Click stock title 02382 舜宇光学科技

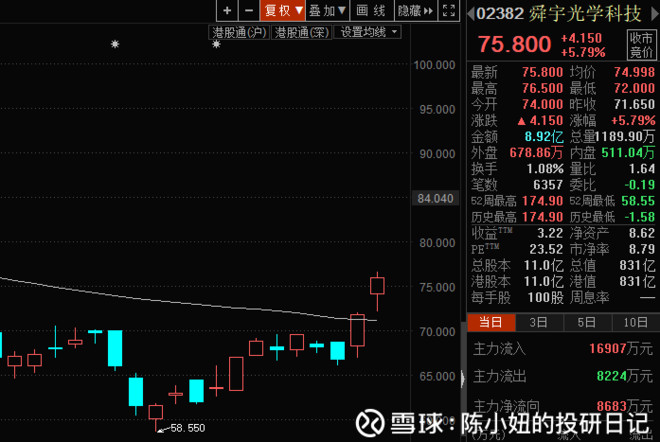coord(559,14)
